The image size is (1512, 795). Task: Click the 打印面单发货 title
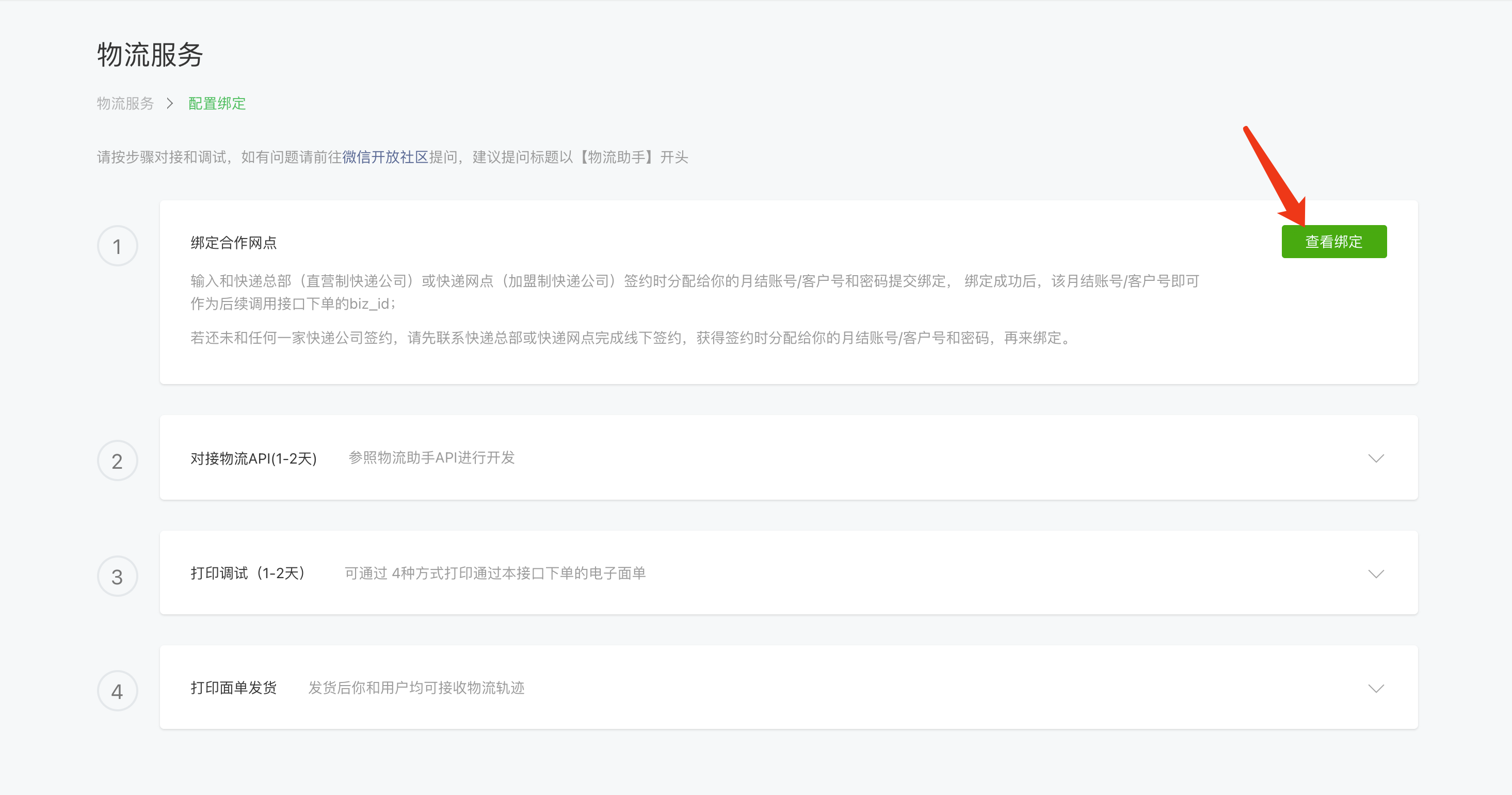pyautogui.click(x=234, y=688)
